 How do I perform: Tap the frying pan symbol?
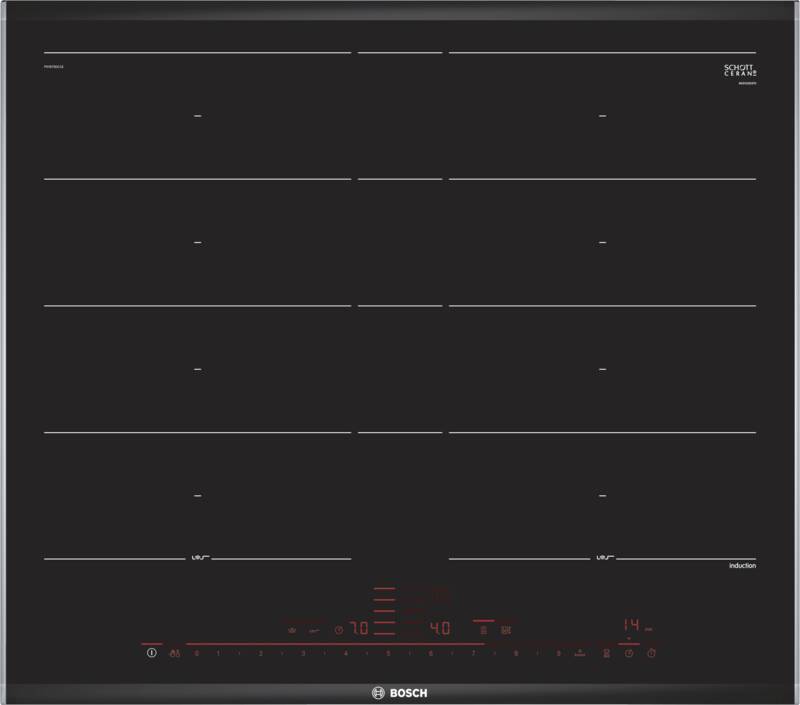coord(314,631)
